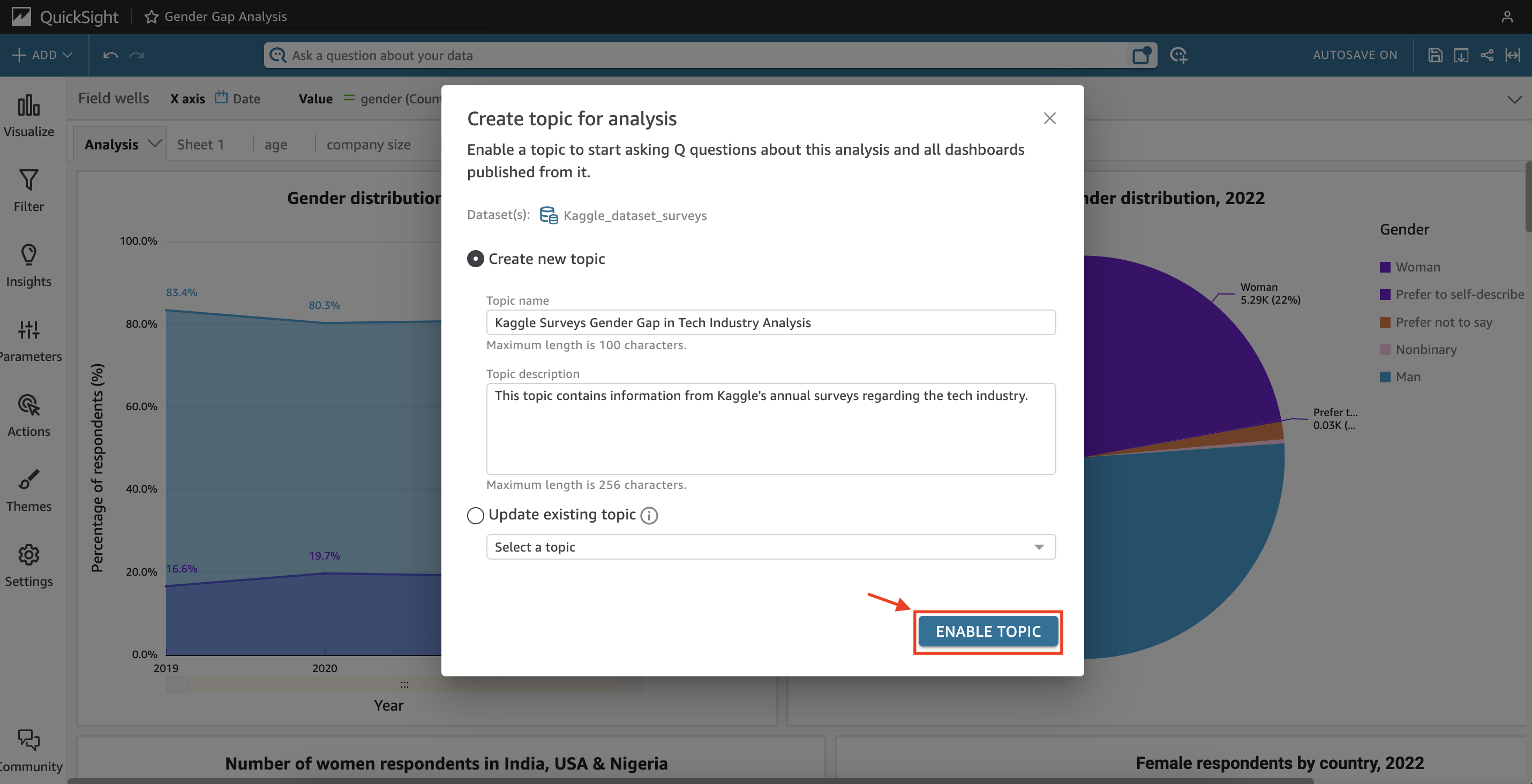Click the 19.7% data label on chart
This screenshot has height=784, width=1532.
[x=324, y=556]
